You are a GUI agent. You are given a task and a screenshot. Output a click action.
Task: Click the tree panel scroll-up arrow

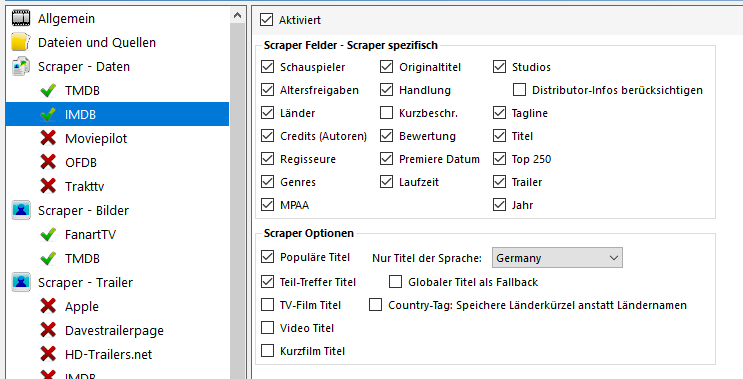point(237,16)
